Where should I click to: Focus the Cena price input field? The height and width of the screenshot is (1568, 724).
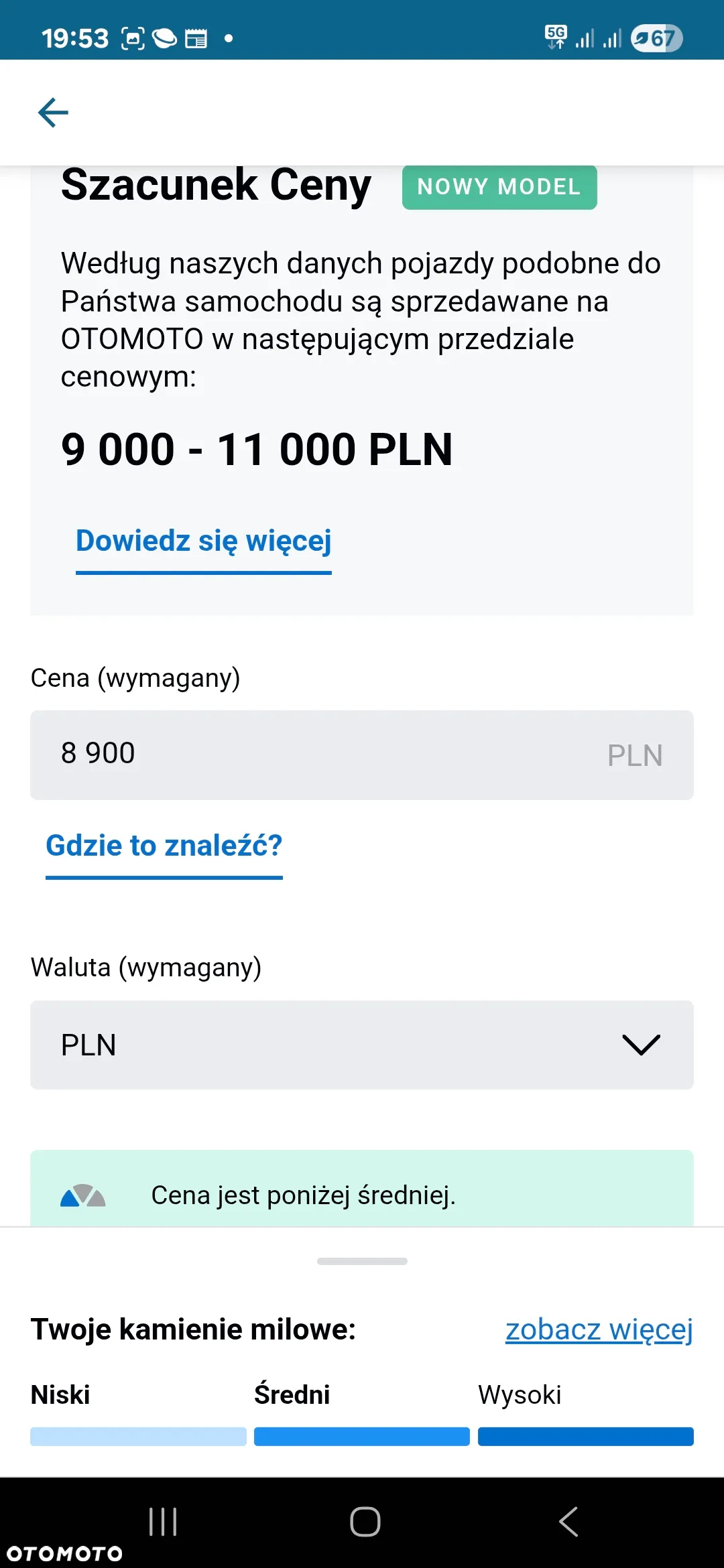pyautogui.click(x=362, y=755)
